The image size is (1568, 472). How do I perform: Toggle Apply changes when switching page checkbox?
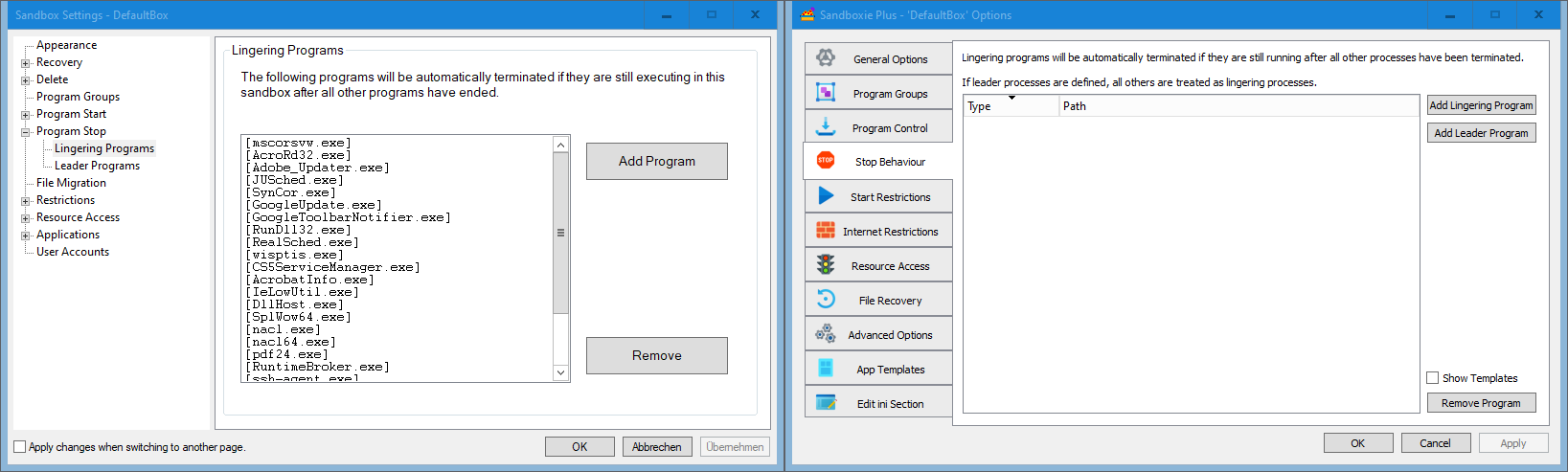coord(20,447)
